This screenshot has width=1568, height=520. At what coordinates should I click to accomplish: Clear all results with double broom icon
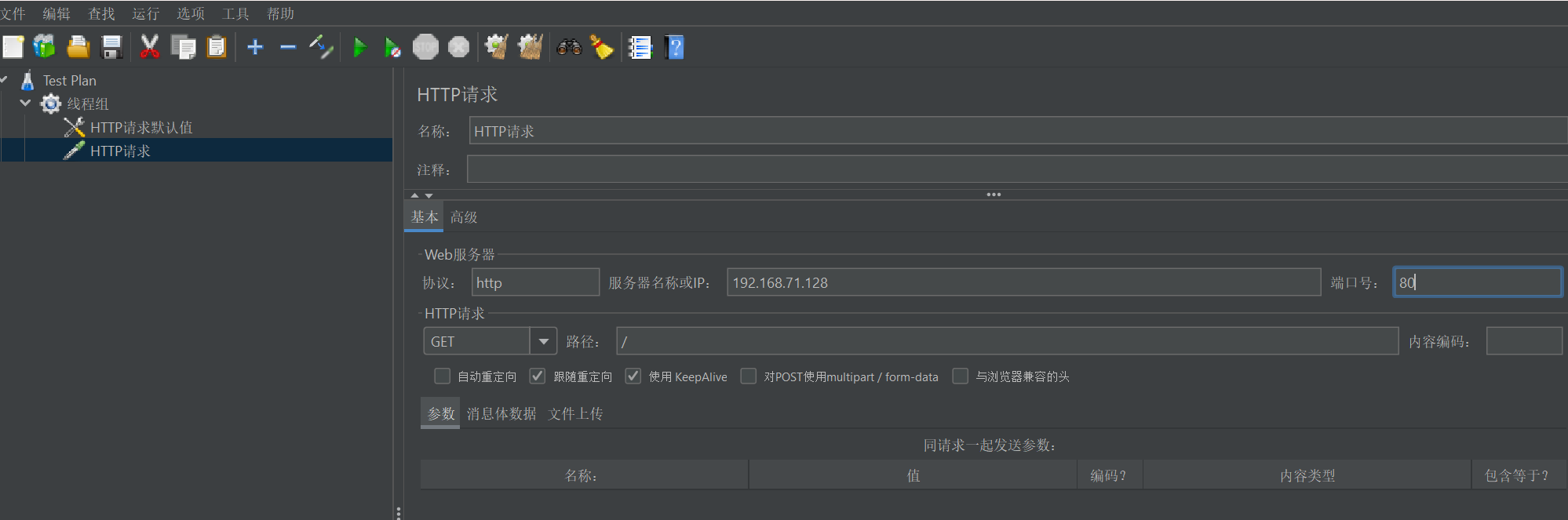(531, 47)
